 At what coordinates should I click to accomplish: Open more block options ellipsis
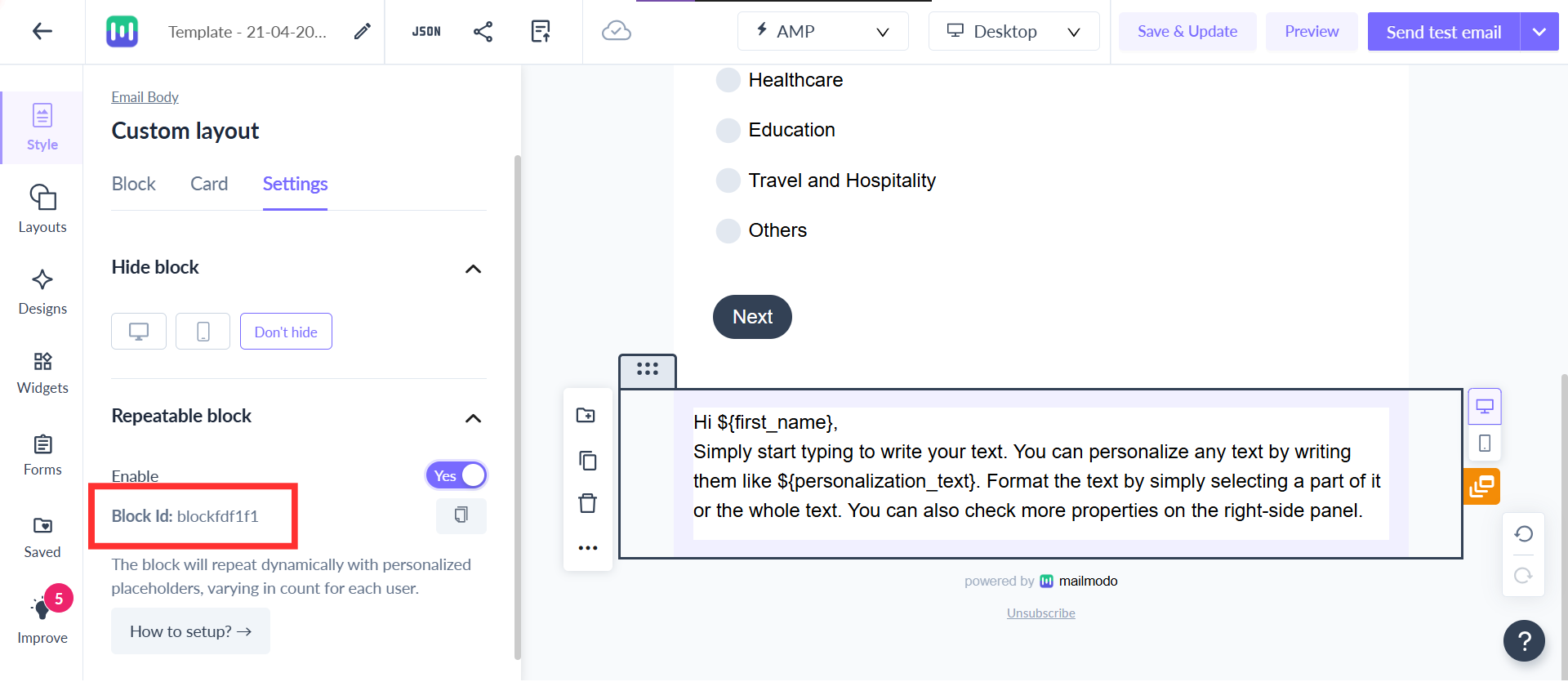tap(587, 548)
